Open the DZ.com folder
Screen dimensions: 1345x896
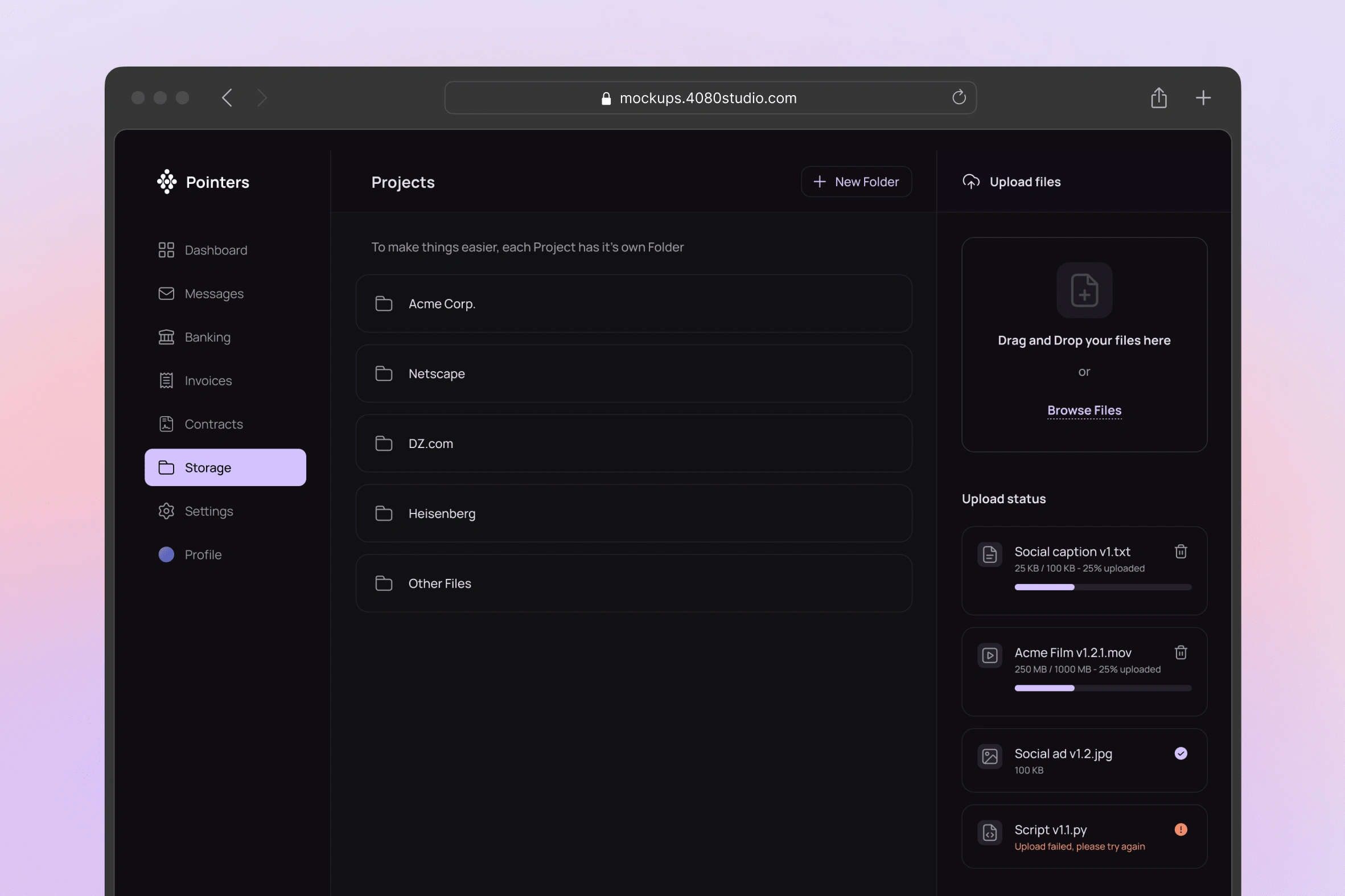634,443
